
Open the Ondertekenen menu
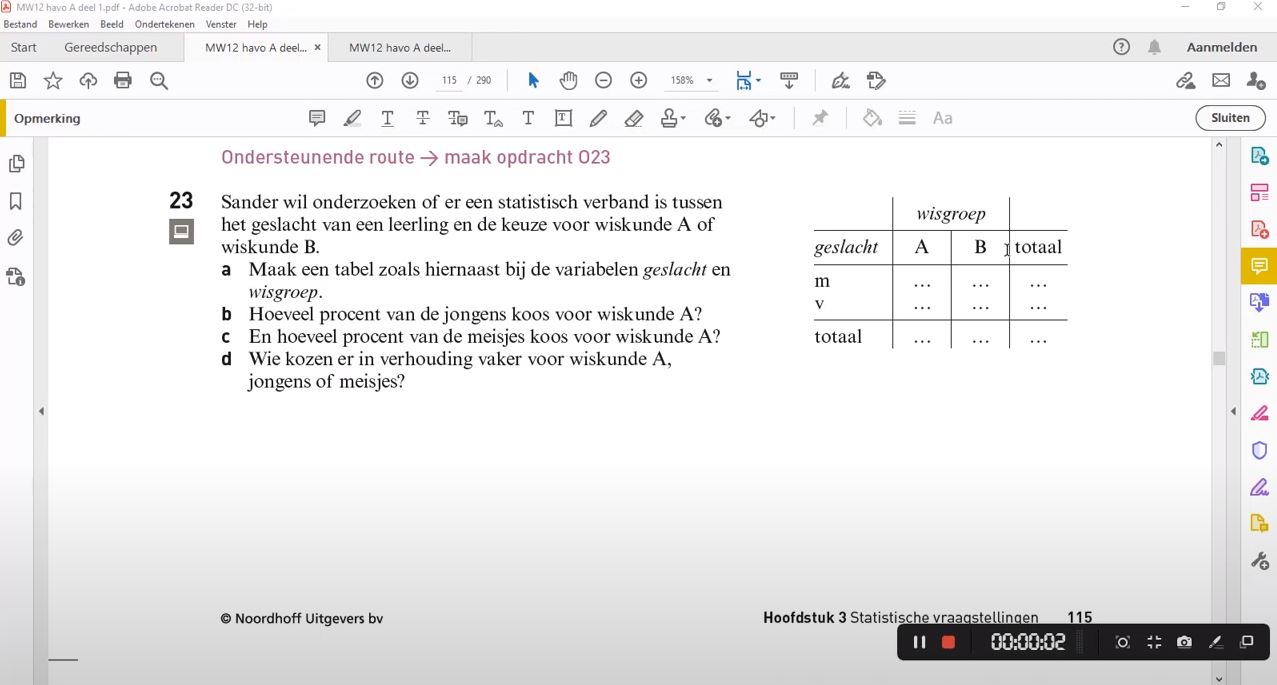click(165, 24)
